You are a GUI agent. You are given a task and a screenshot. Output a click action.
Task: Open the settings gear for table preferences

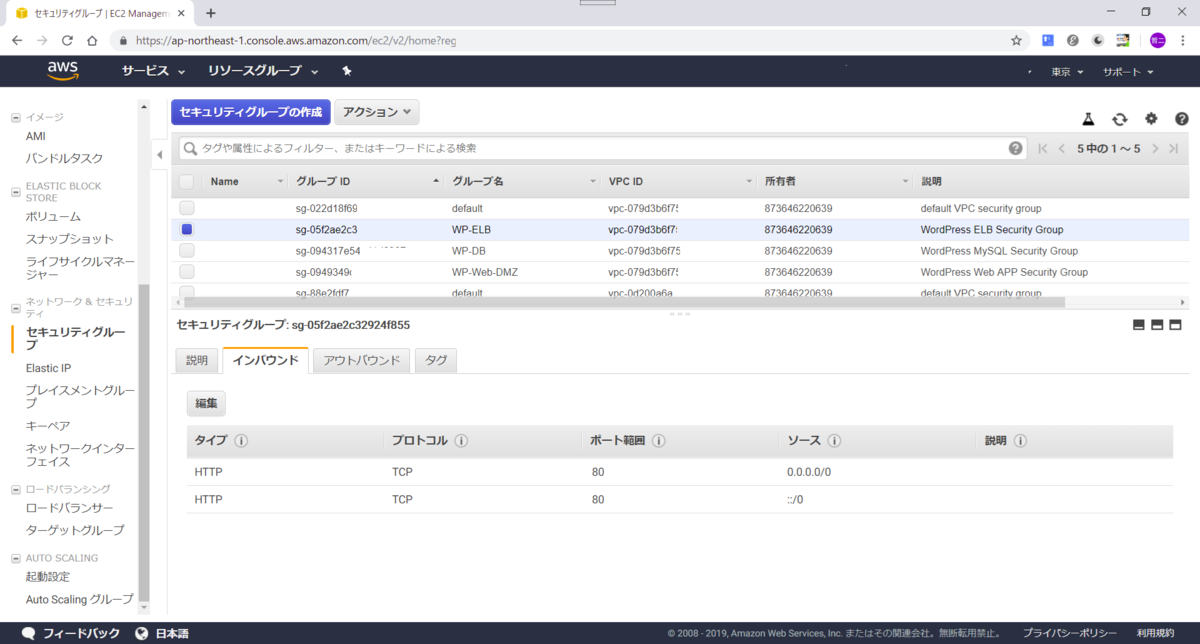1151,118
